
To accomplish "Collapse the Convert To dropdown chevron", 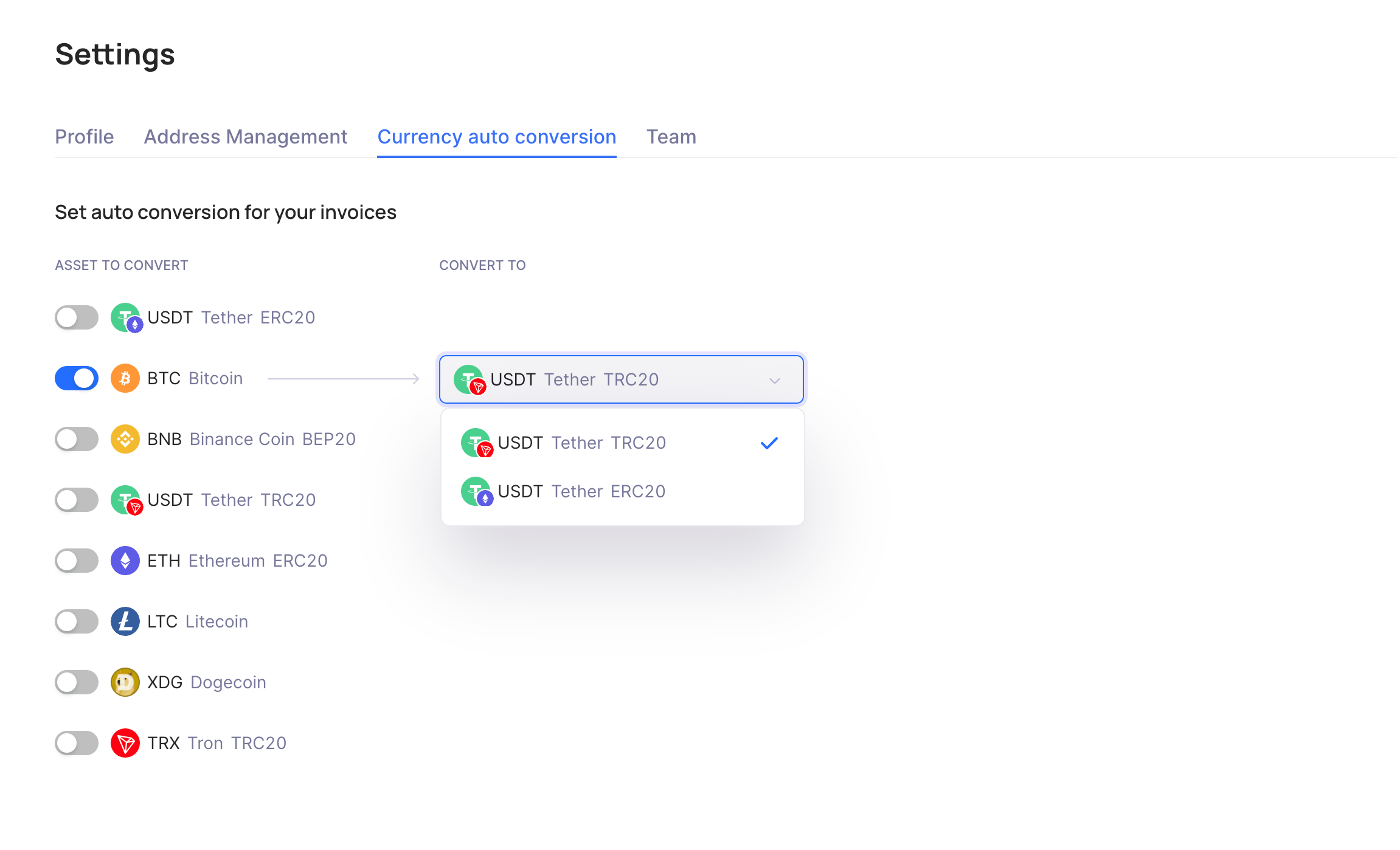I will click(x=774, y=381).
